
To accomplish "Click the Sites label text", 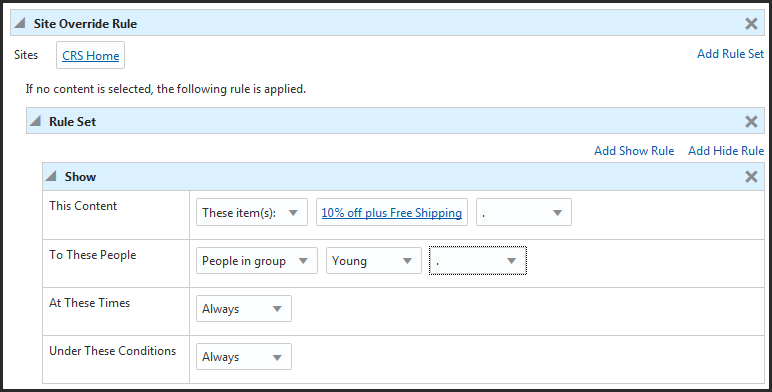I will click(26, 55).
